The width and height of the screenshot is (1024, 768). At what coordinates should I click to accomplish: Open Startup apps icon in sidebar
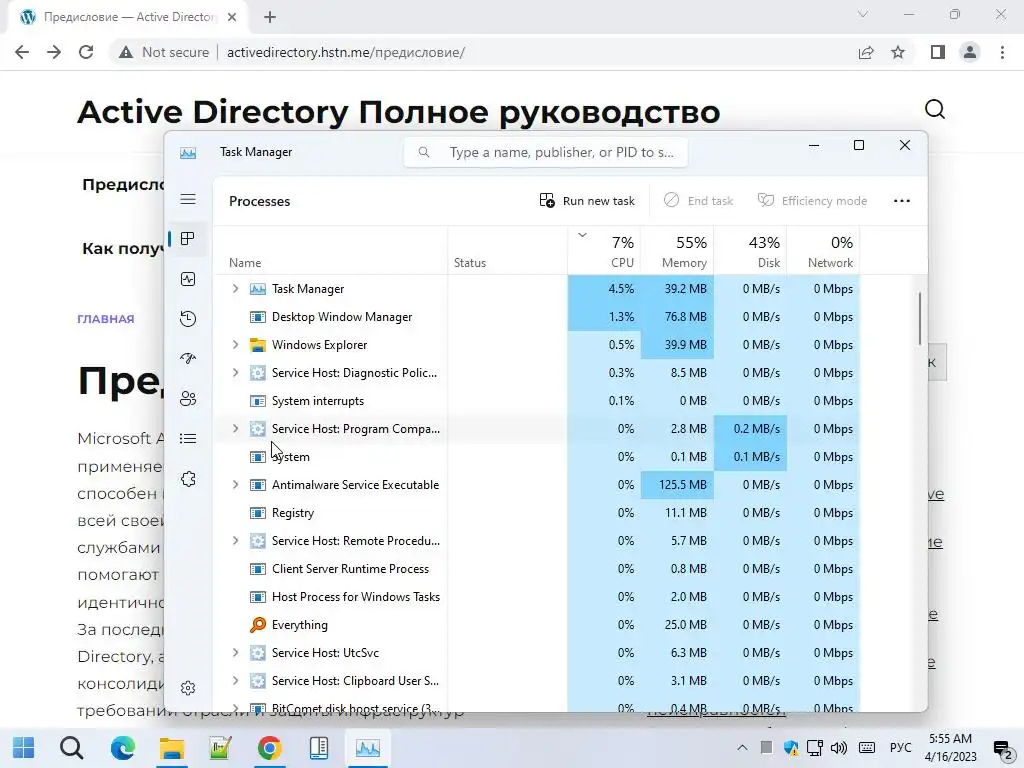coord(188,359)
